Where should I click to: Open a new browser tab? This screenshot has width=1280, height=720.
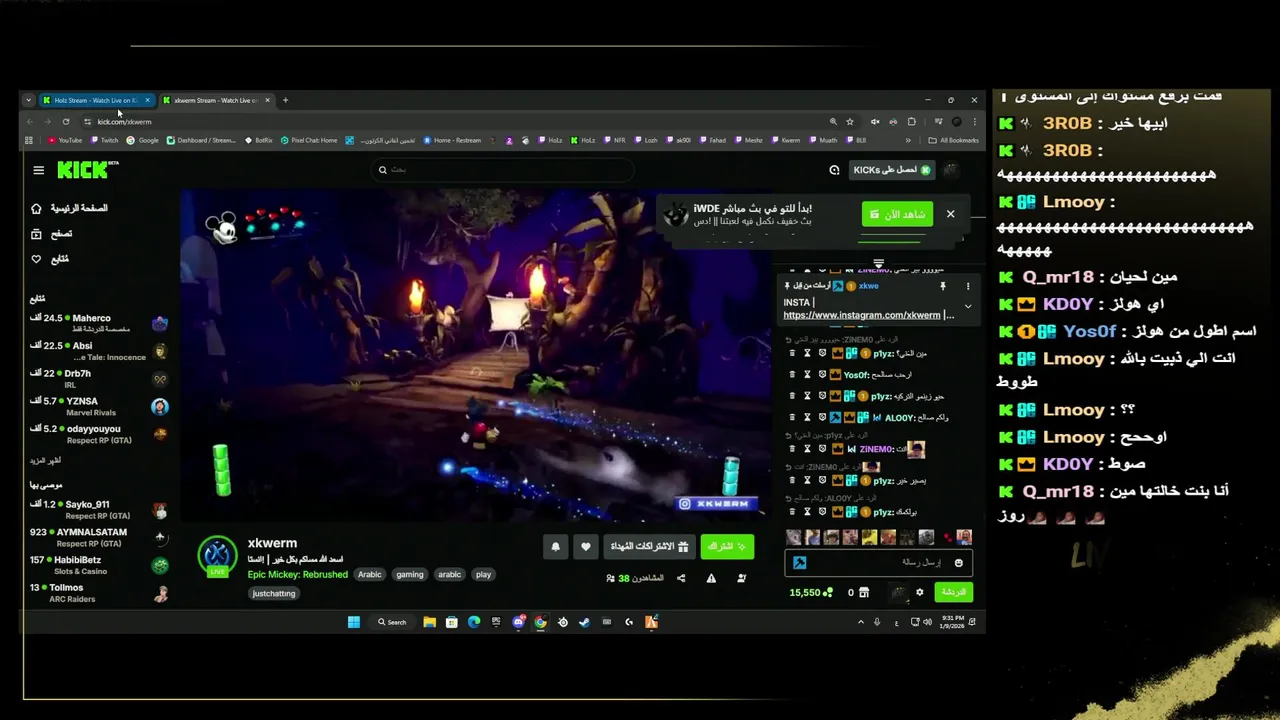click(285, 100)
